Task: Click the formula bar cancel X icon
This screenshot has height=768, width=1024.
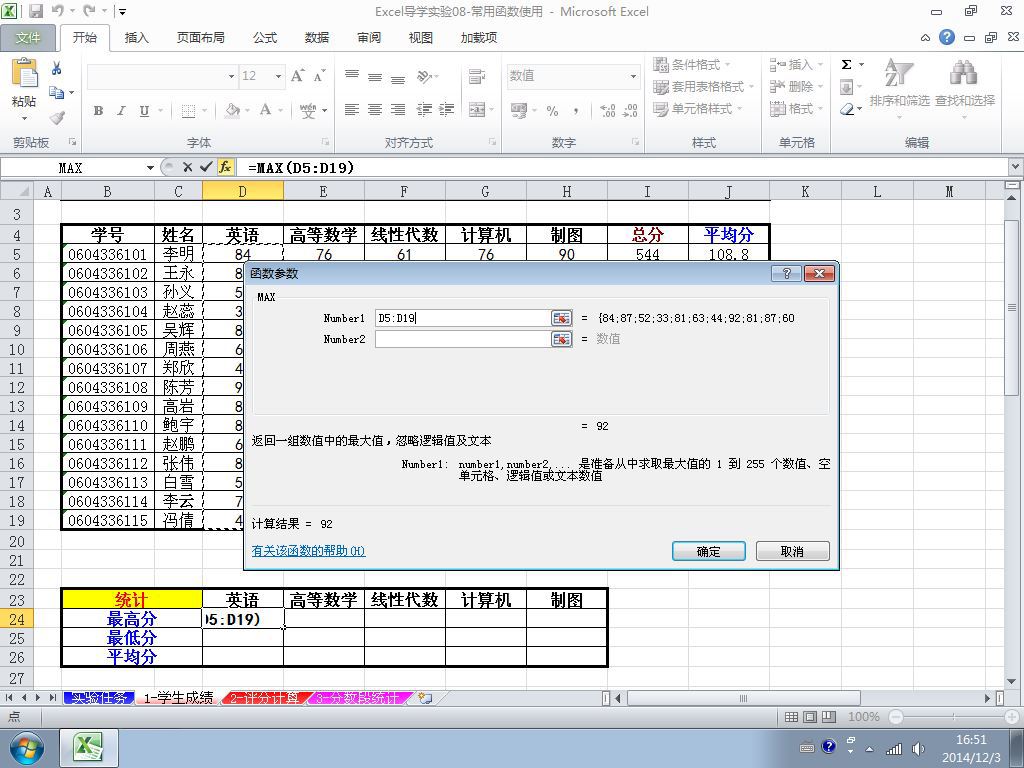Action: coord(187,167)
